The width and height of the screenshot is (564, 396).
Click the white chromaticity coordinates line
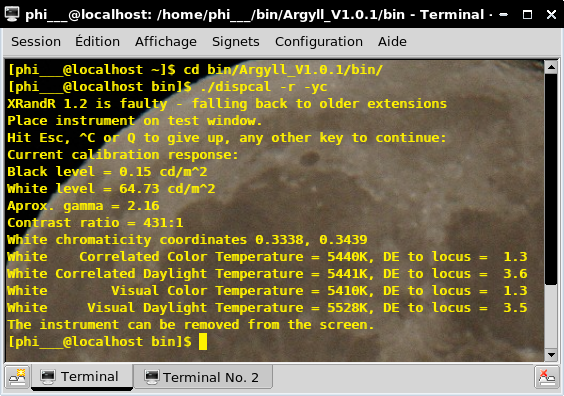pos(187,240)
